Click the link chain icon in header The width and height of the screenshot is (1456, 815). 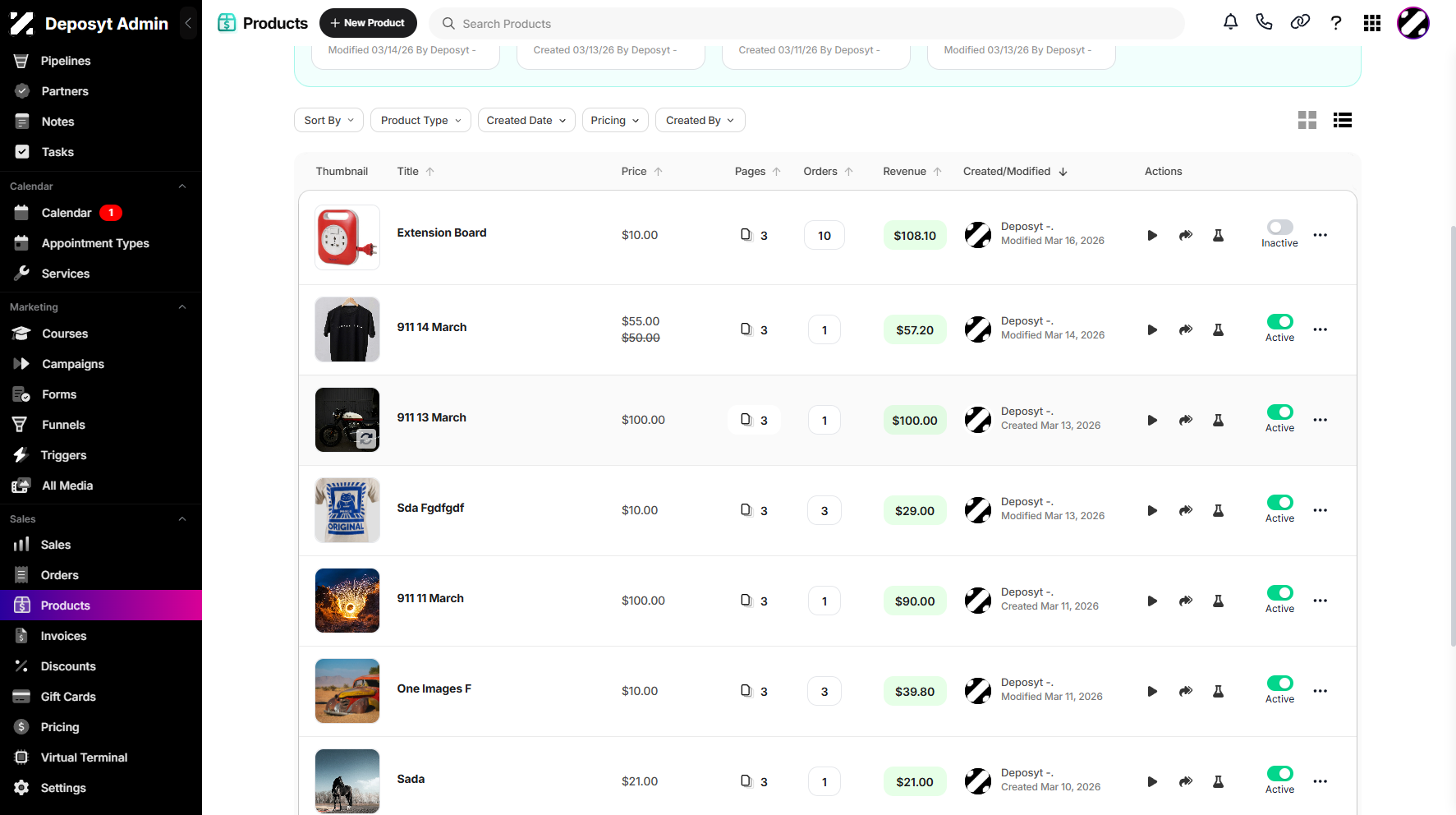click(1300, 22)
